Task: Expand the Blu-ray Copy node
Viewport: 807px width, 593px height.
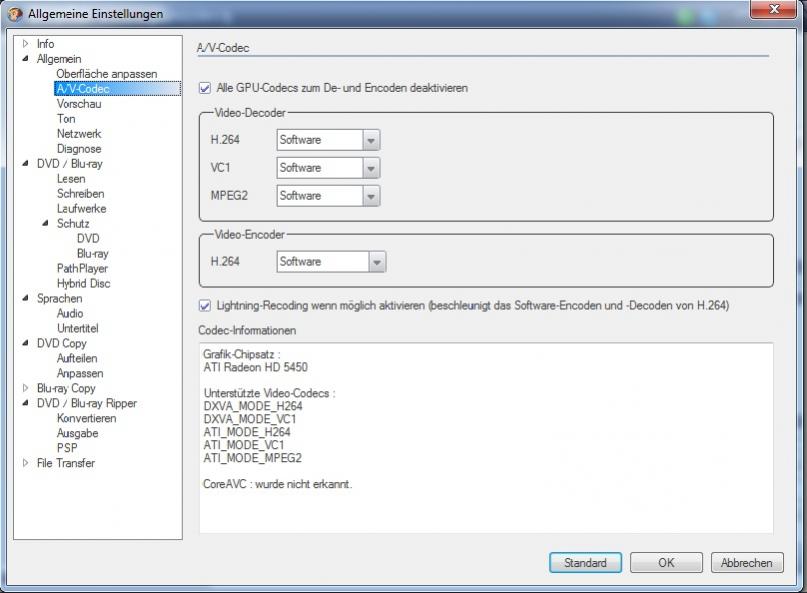Action: tap(26, 388)
